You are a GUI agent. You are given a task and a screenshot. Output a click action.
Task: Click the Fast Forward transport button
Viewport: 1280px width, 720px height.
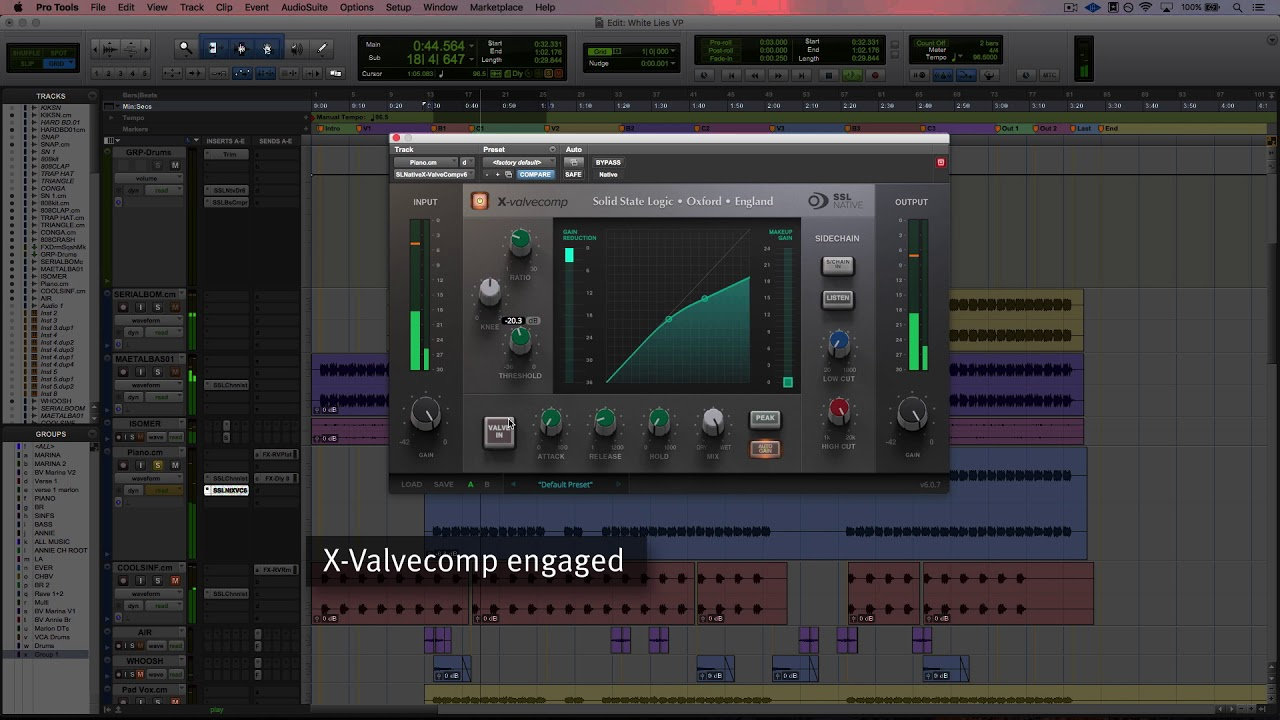778,75
